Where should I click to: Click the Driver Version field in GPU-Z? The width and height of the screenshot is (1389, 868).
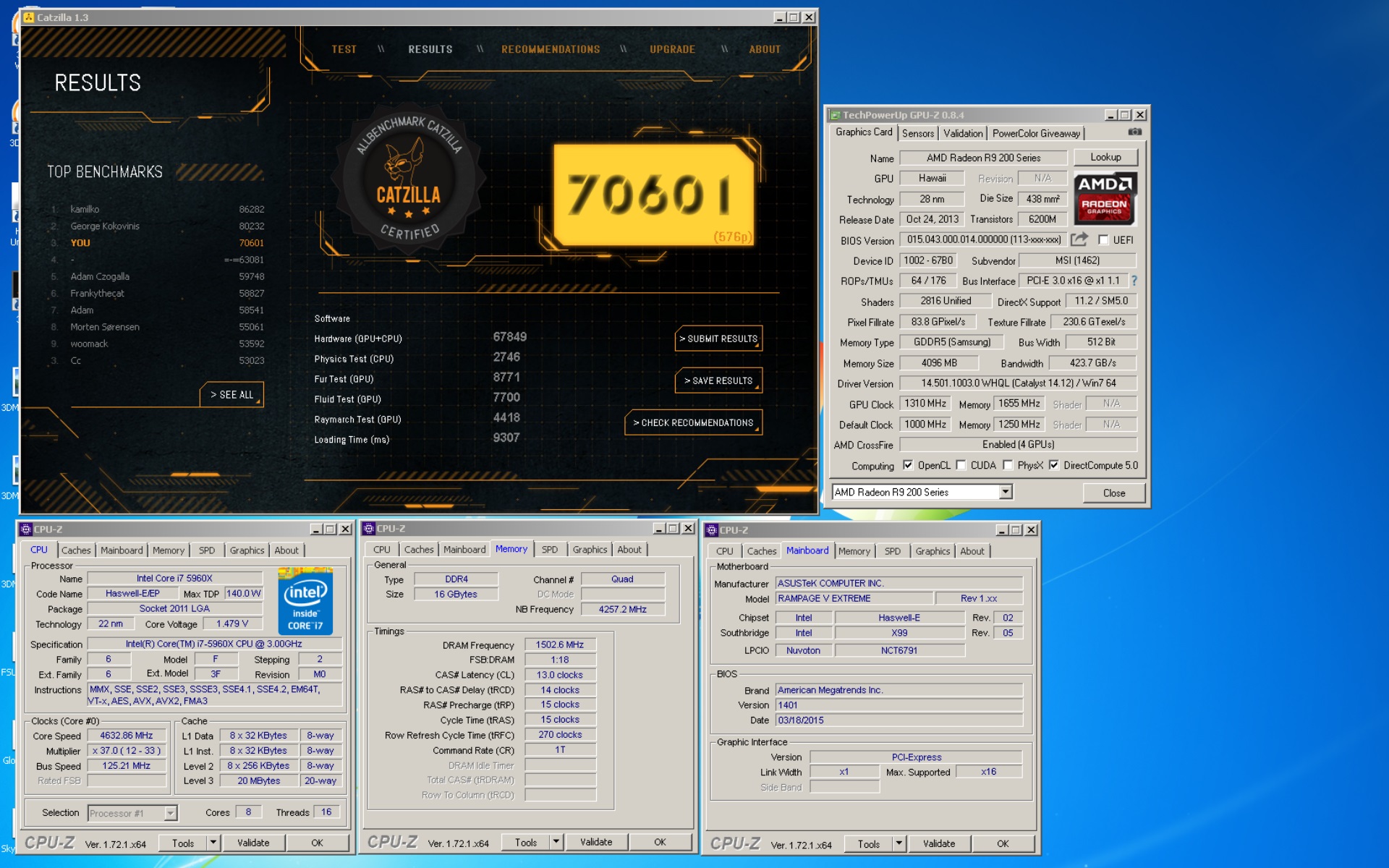pyautogui.click(x=1019, y=383)
